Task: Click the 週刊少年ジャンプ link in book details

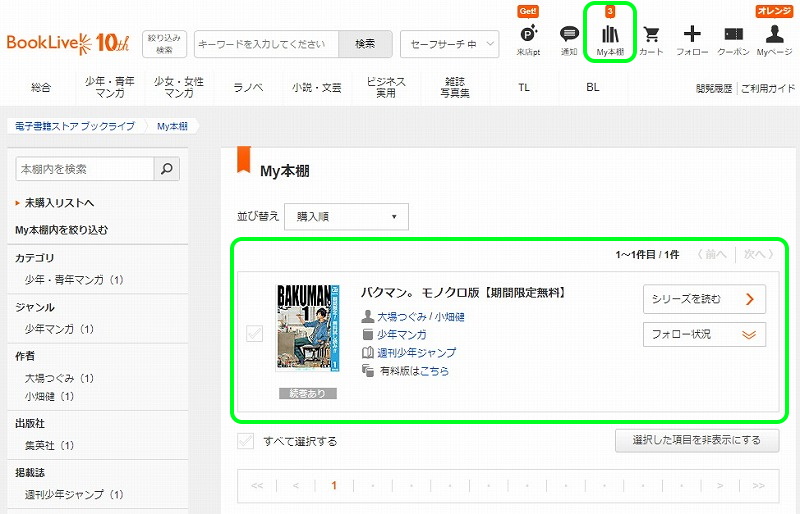Action: click(416, 353)
